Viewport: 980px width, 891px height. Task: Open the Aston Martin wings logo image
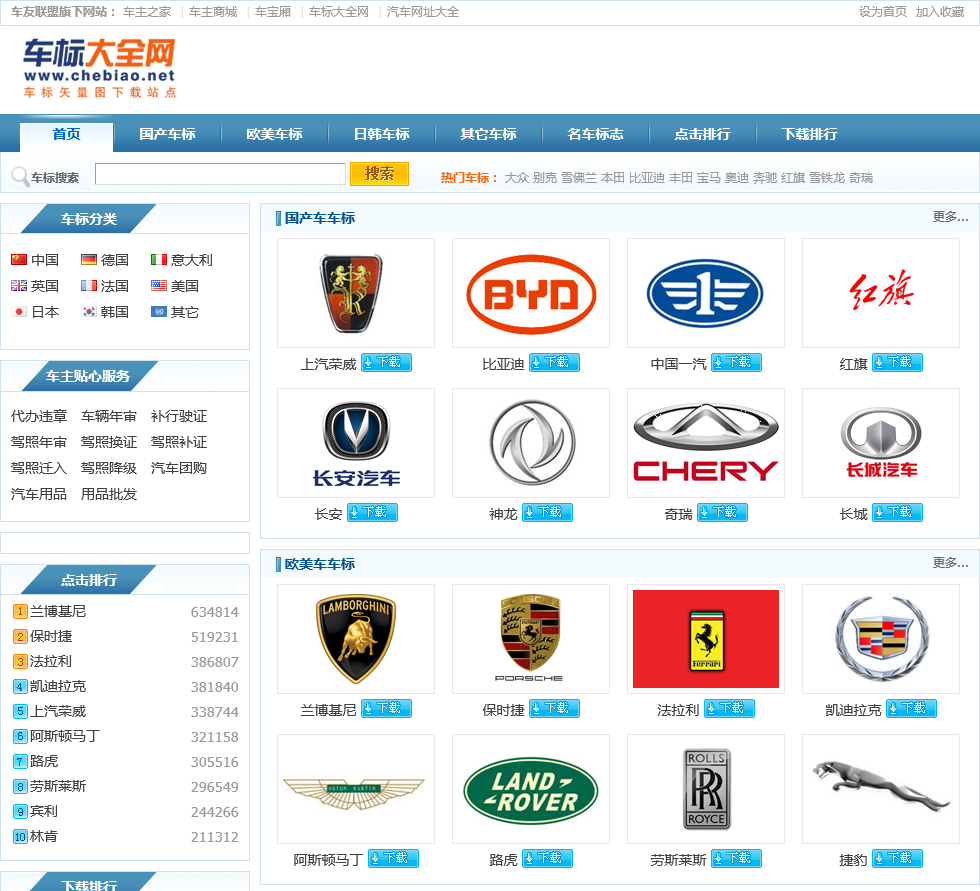click(x=356, y=789)
